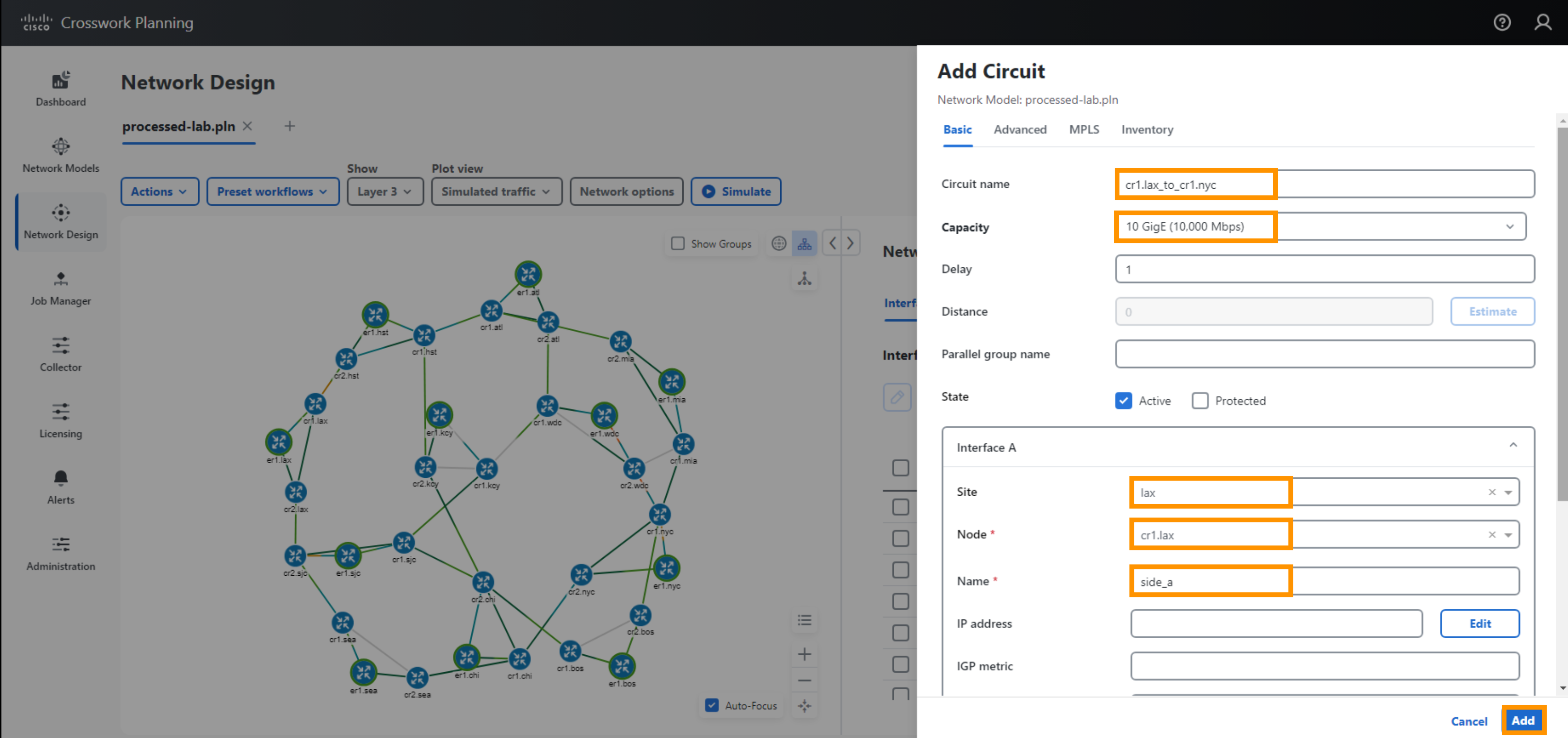Expand the Preset workflows dropdown
Image resolution: width=1568 pixels, height=738 pixels.
click(x=270, y=191)
